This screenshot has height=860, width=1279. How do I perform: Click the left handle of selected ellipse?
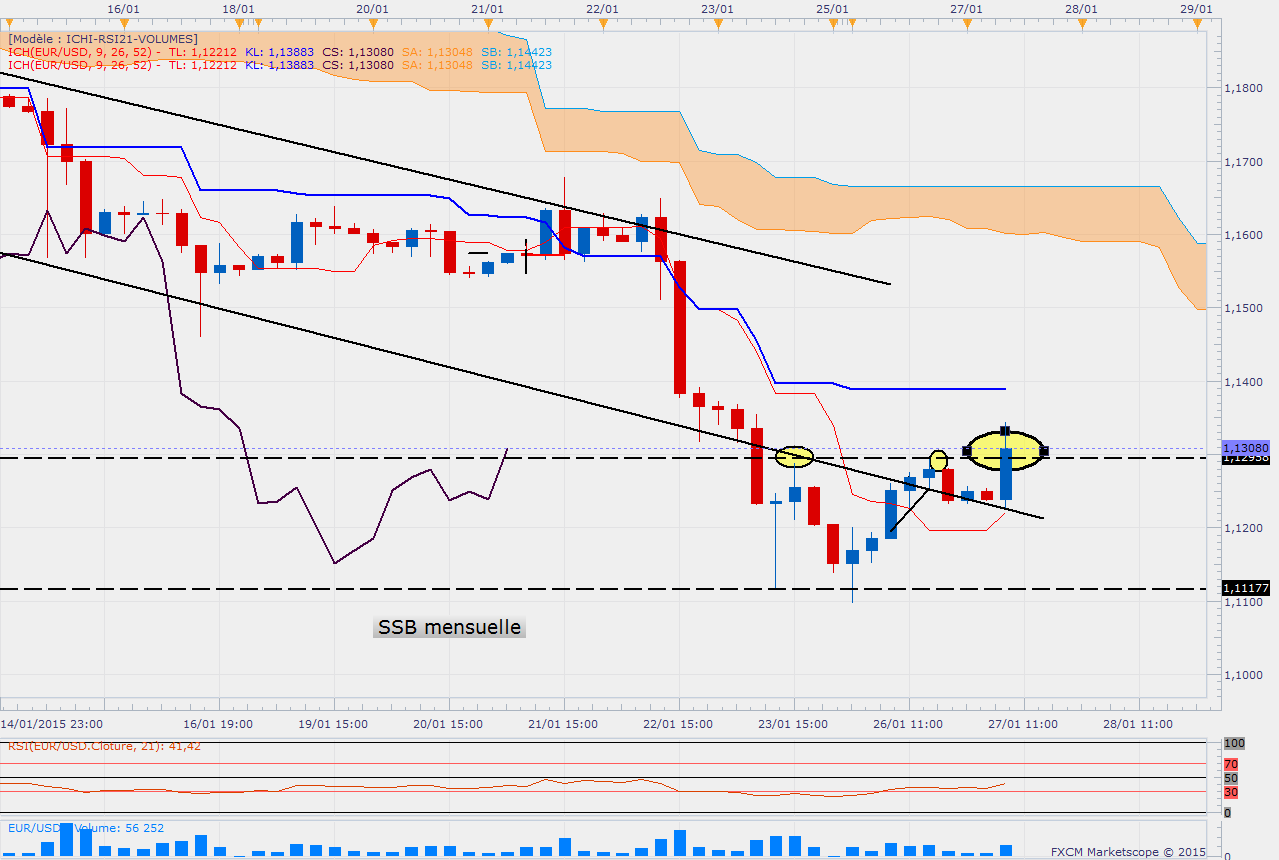tap(967, 451)
